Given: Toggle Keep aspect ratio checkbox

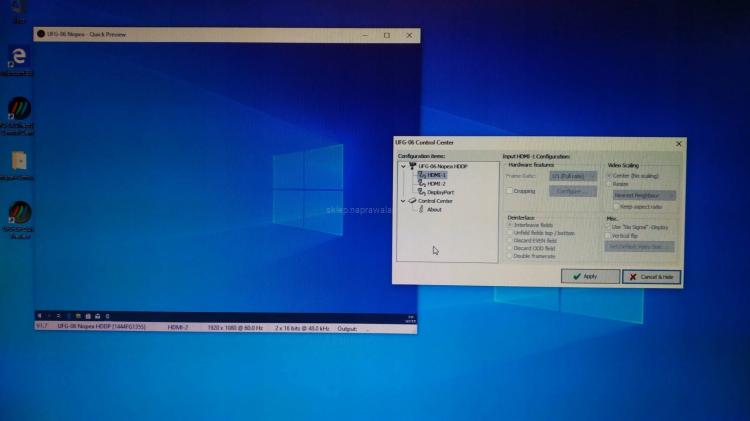Looking at the screenshot, I should [616, 207].
